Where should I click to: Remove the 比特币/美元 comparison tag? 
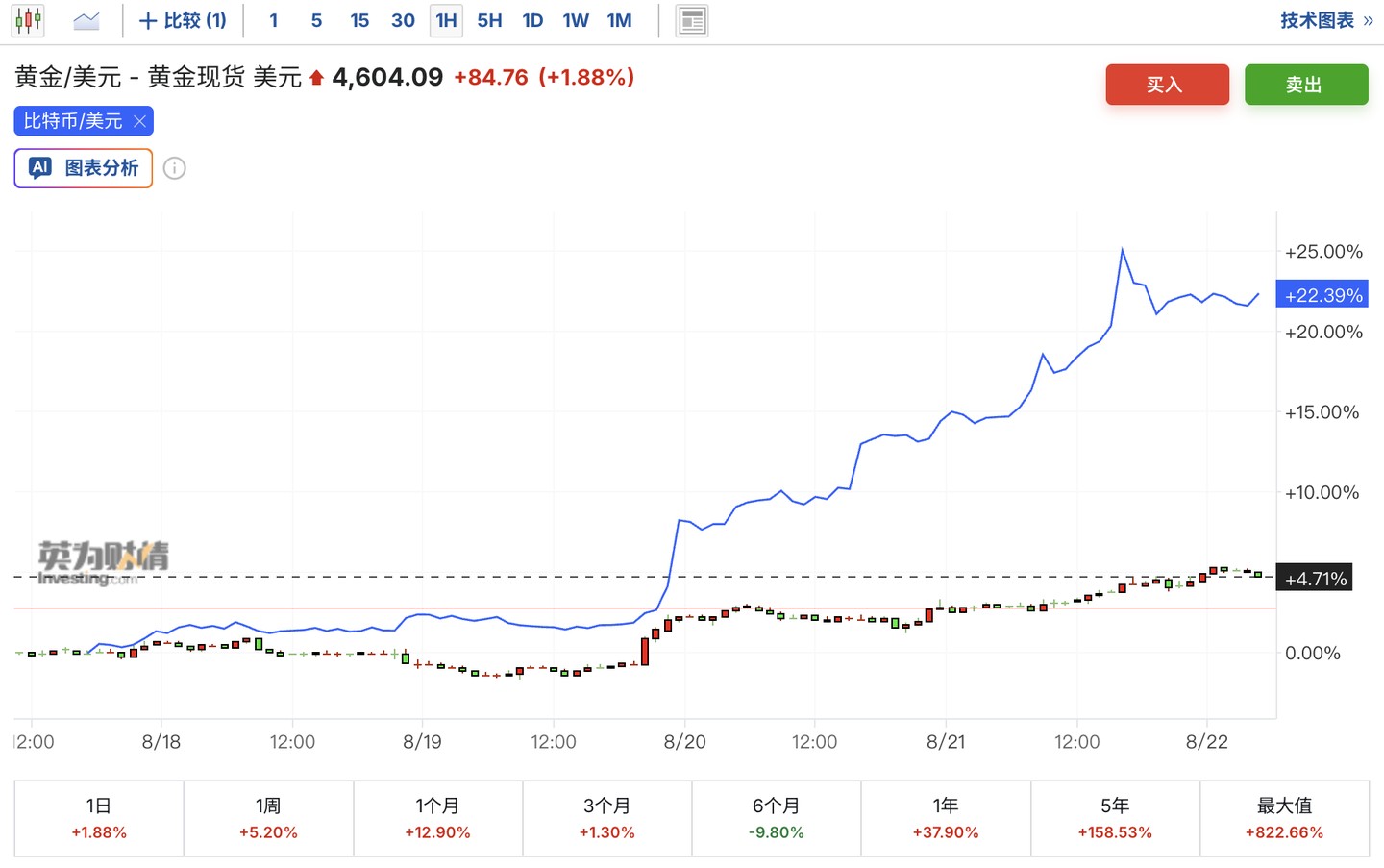[x=139, y=121]
